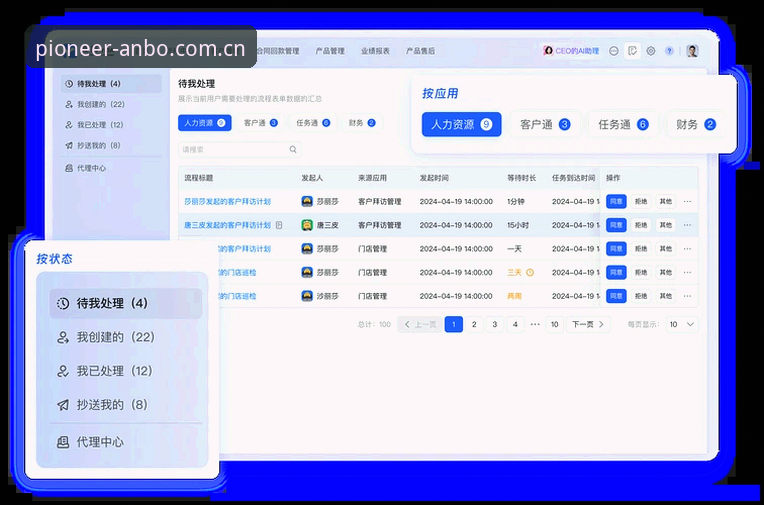
Task: Click 等待时长 column header
Action: [521, 178]
